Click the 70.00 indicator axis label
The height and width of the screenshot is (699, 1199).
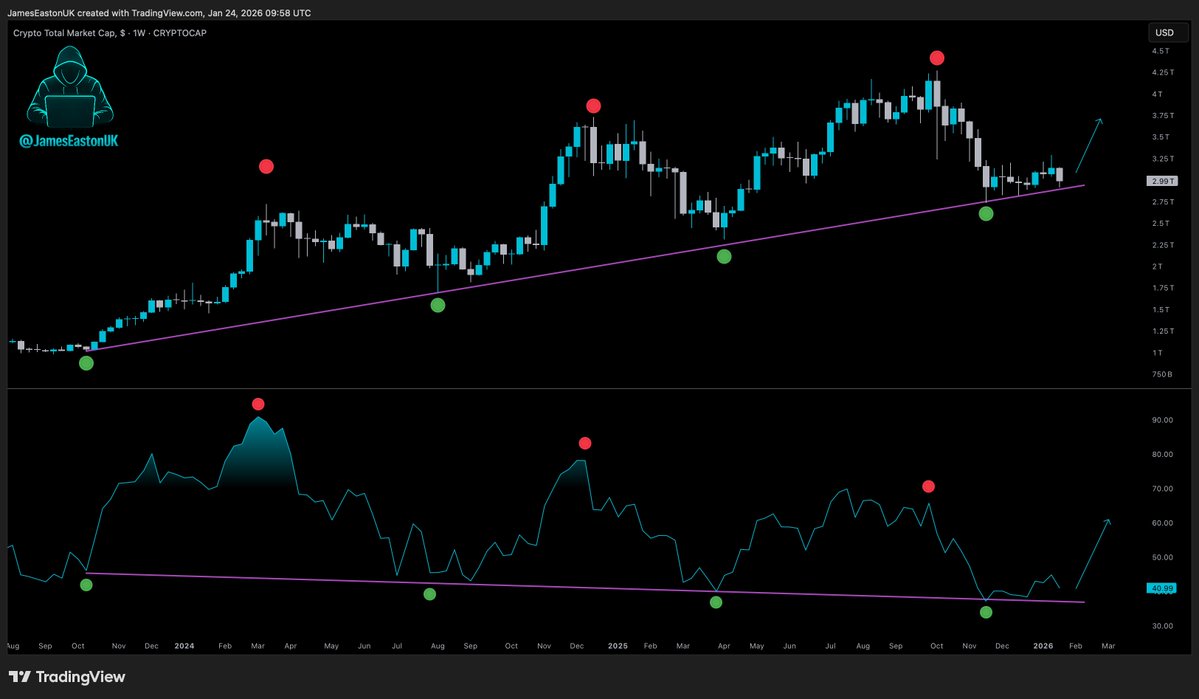[1162, 489]
